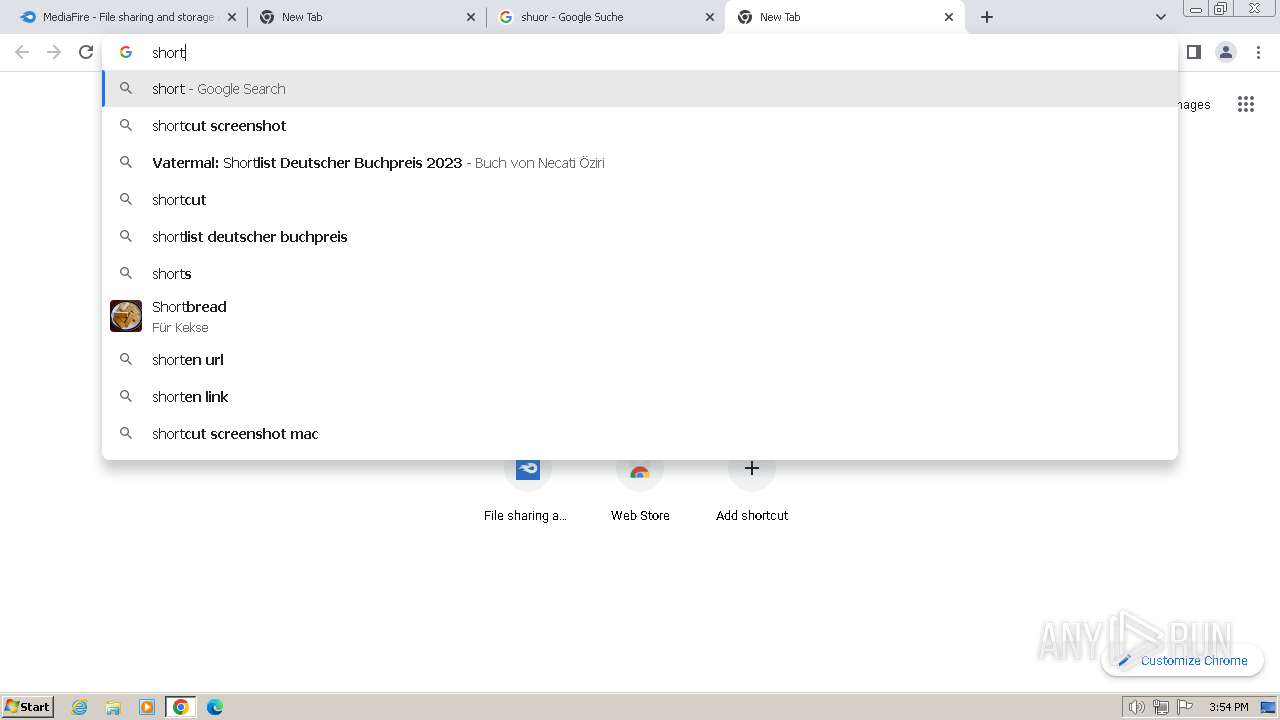Switch to the MediaFire tab
1280x720 pixels.
pyautogui.click(x=127, y=17)
